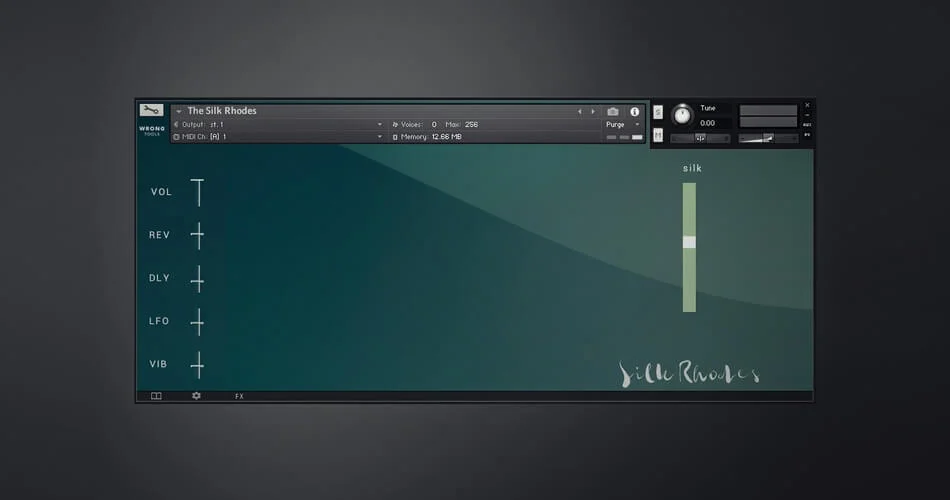This screenshot has height=500, width=950.
Task: Click the wrench instrument edit icon
Action: (x=151, y=110)
